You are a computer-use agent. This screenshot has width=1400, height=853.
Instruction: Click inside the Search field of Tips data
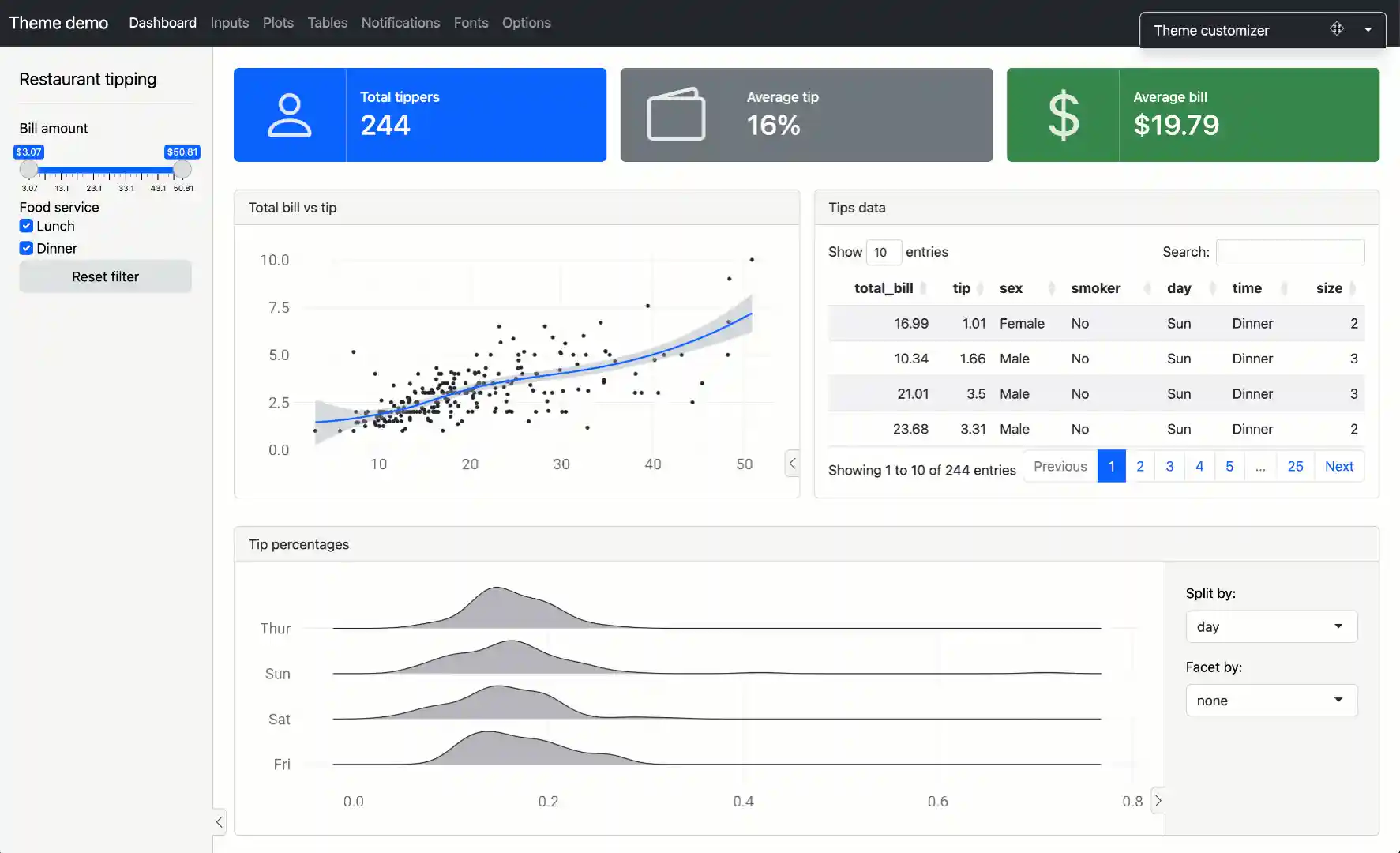[1290, 251]
